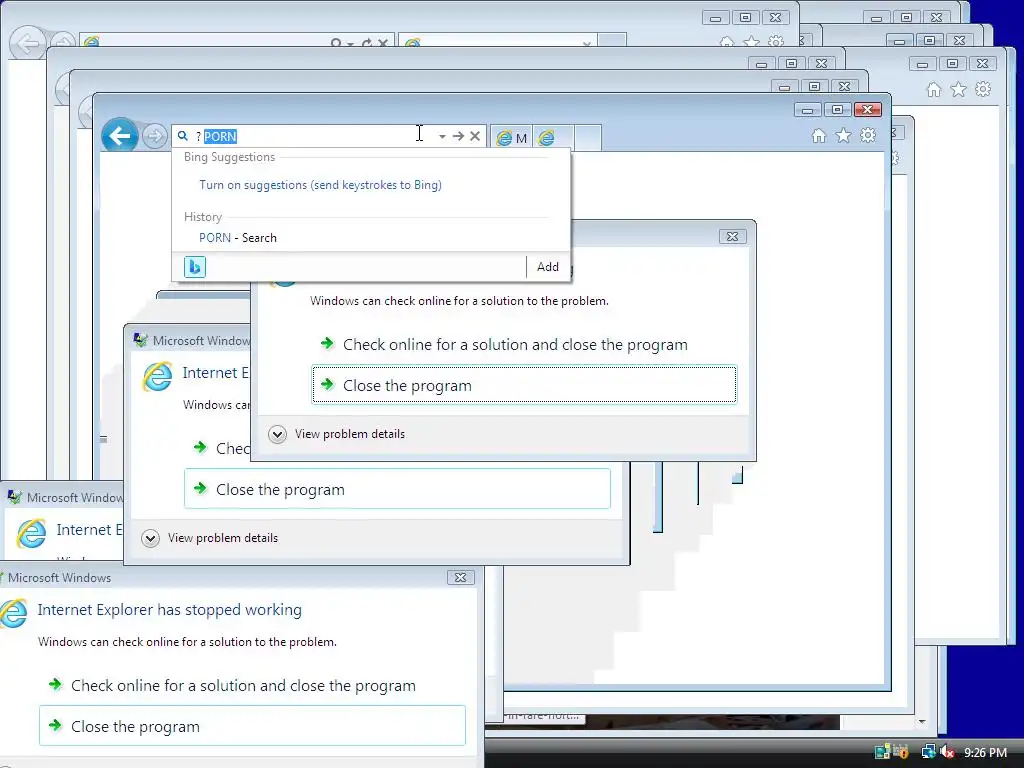1024x768 pixels.
Task: Go back in the front Internet Explorer window
Action: [x=120, y=136]
